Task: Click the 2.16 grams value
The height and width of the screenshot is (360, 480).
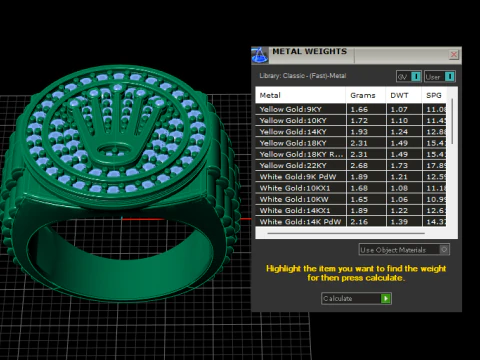Action: (359, 222)
